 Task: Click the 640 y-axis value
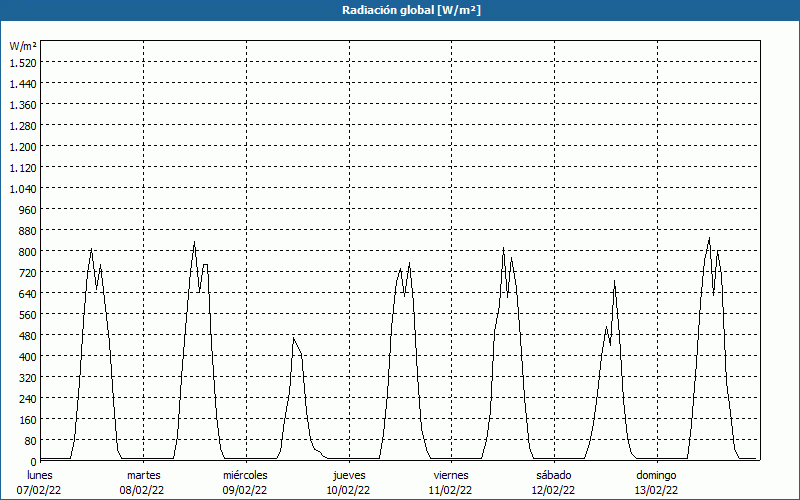point(28,293)
